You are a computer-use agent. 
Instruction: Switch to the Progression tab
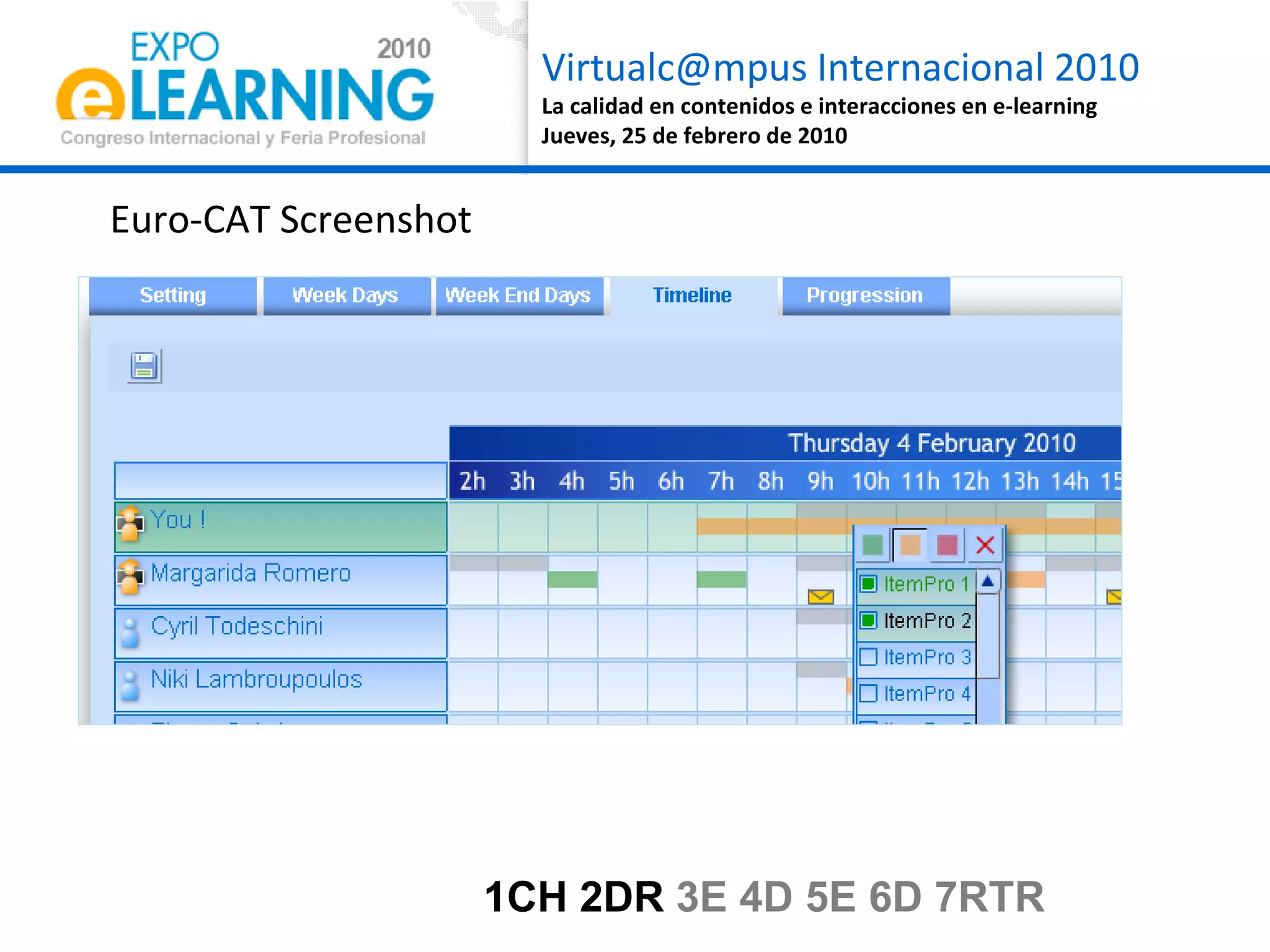(865, 296)
